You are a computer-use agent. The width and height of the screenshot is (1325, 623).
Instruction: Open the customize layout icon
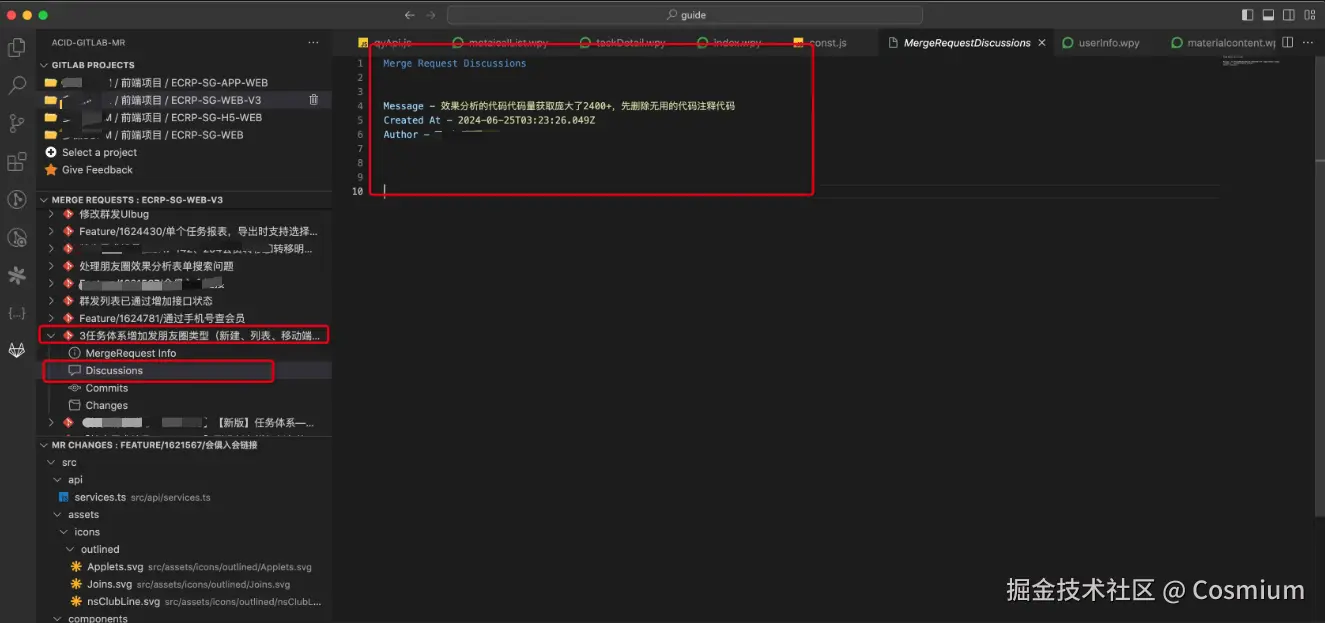click(x=1309, y=15)
